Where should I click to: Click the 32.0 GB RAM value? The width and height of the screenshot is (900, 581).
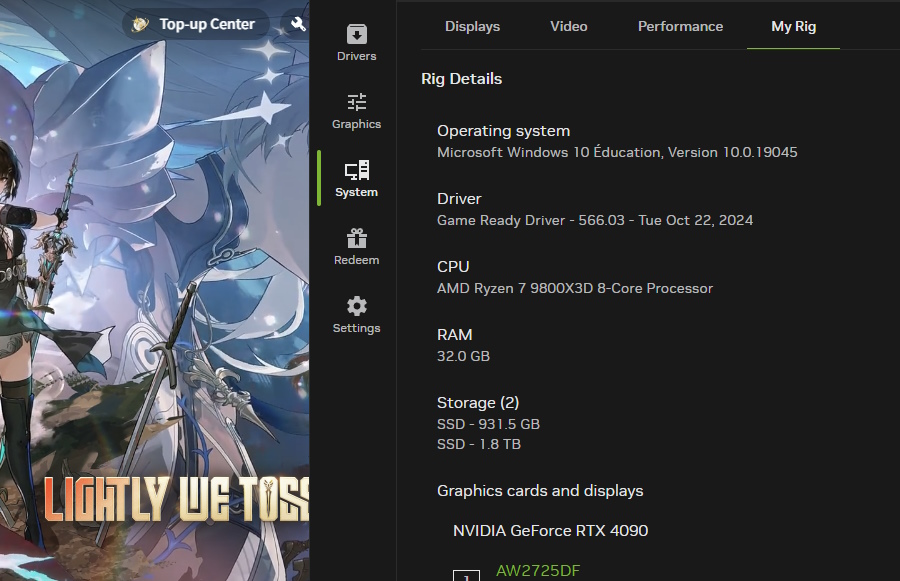click(x=463, y=356)
